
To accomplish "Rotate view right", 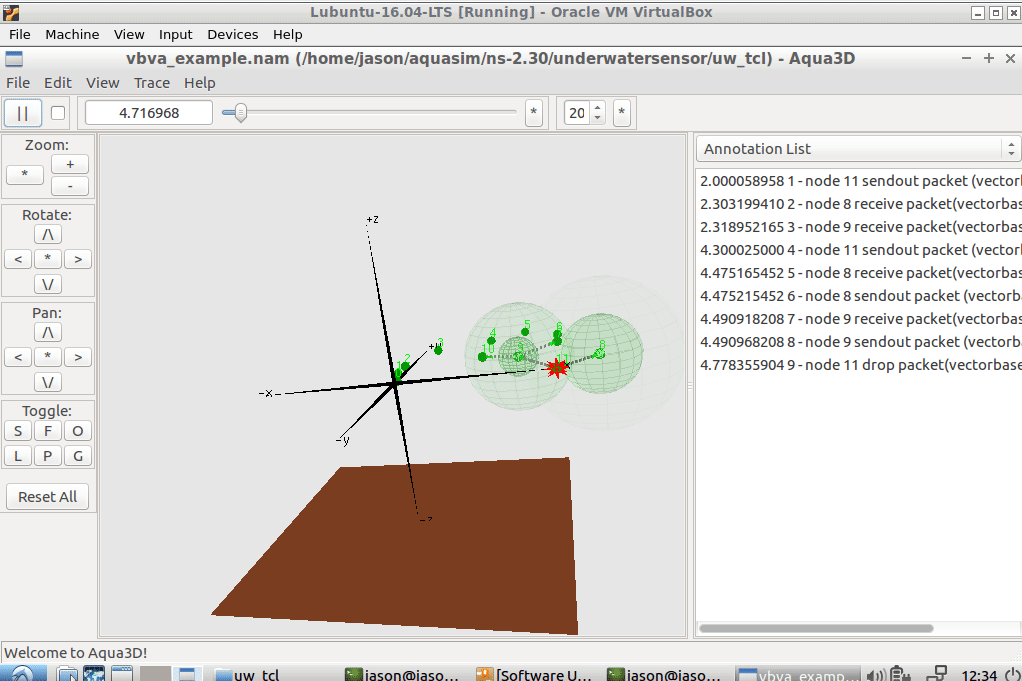I will pos(78,259).
